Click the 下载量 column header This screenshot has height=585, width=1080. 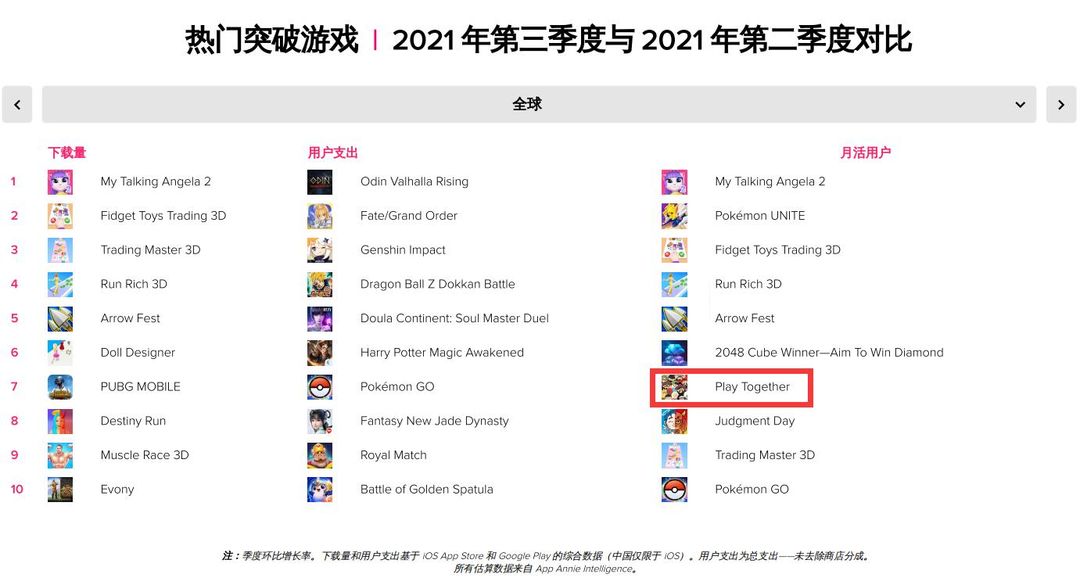[x=67, y=152]
